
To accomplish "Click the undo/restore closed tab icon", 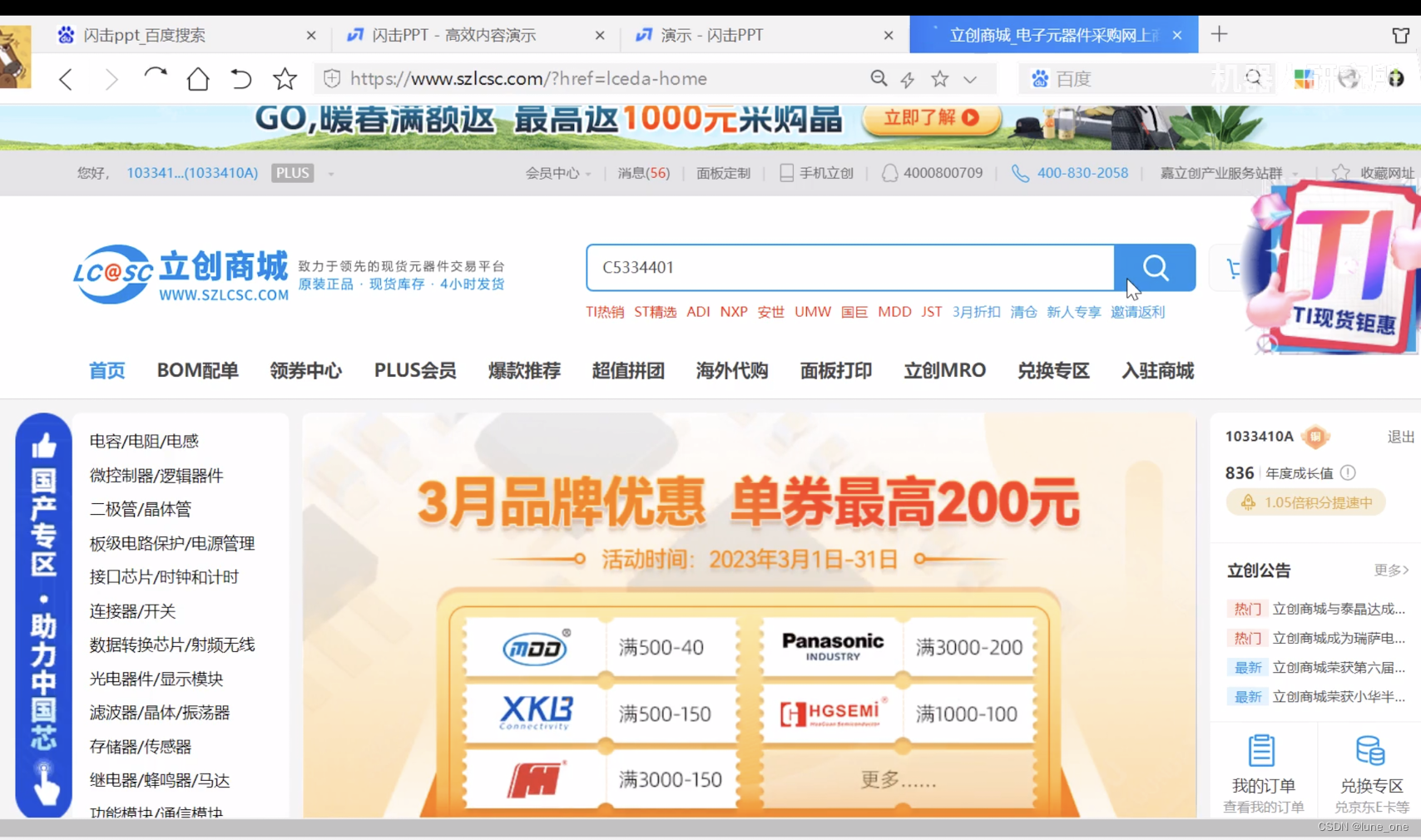I will pos(241,79).
